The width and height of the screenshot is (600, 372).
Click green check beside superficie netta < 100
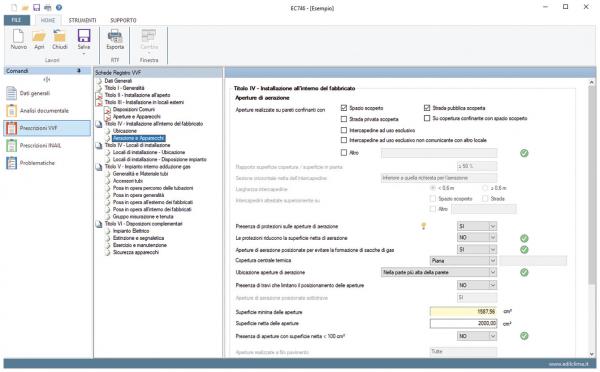tap(524, 336)
